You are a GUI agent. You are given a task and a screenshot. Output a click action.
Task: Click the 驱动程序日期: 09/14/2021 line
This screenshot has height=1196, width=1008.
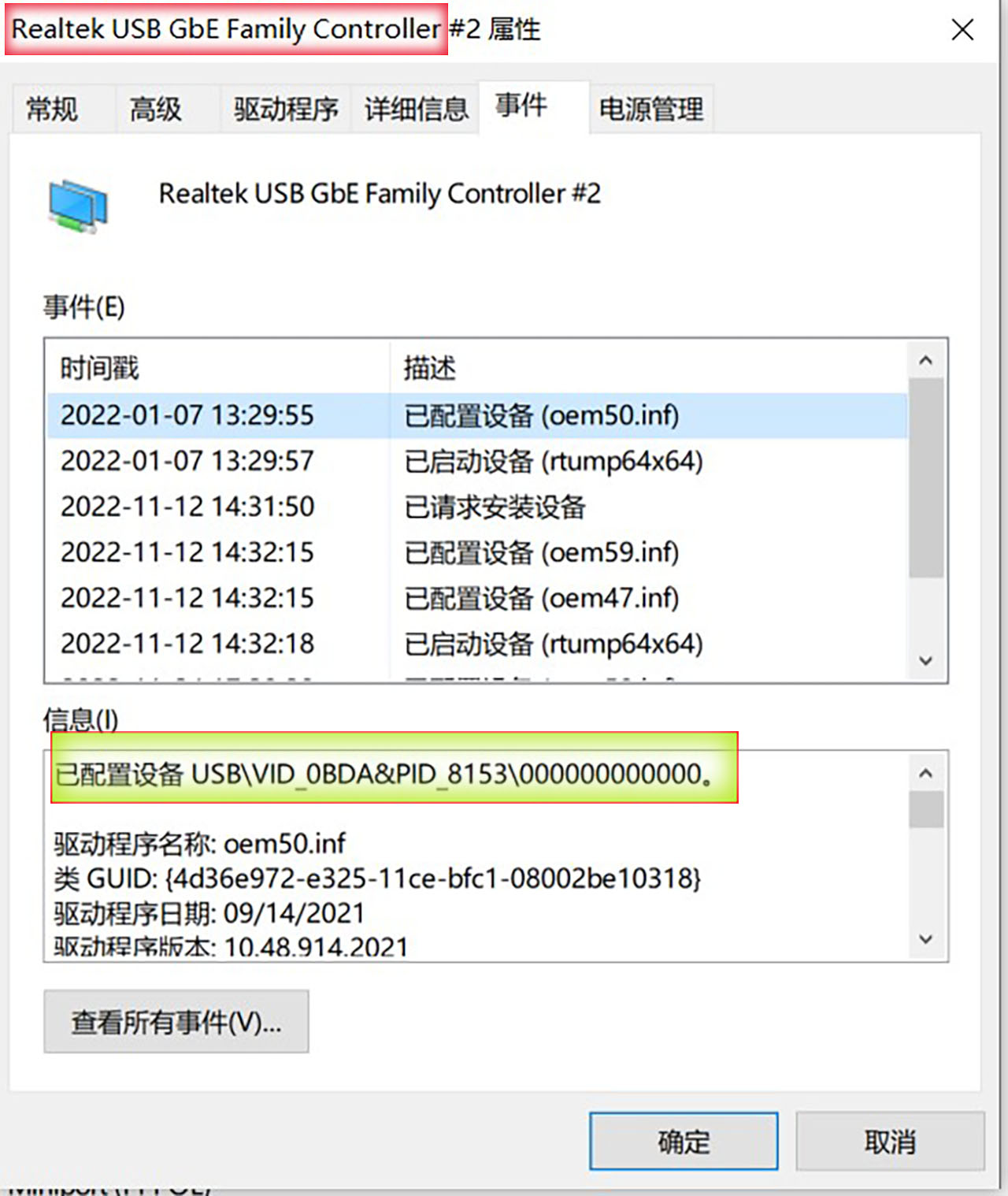[209, 913]
